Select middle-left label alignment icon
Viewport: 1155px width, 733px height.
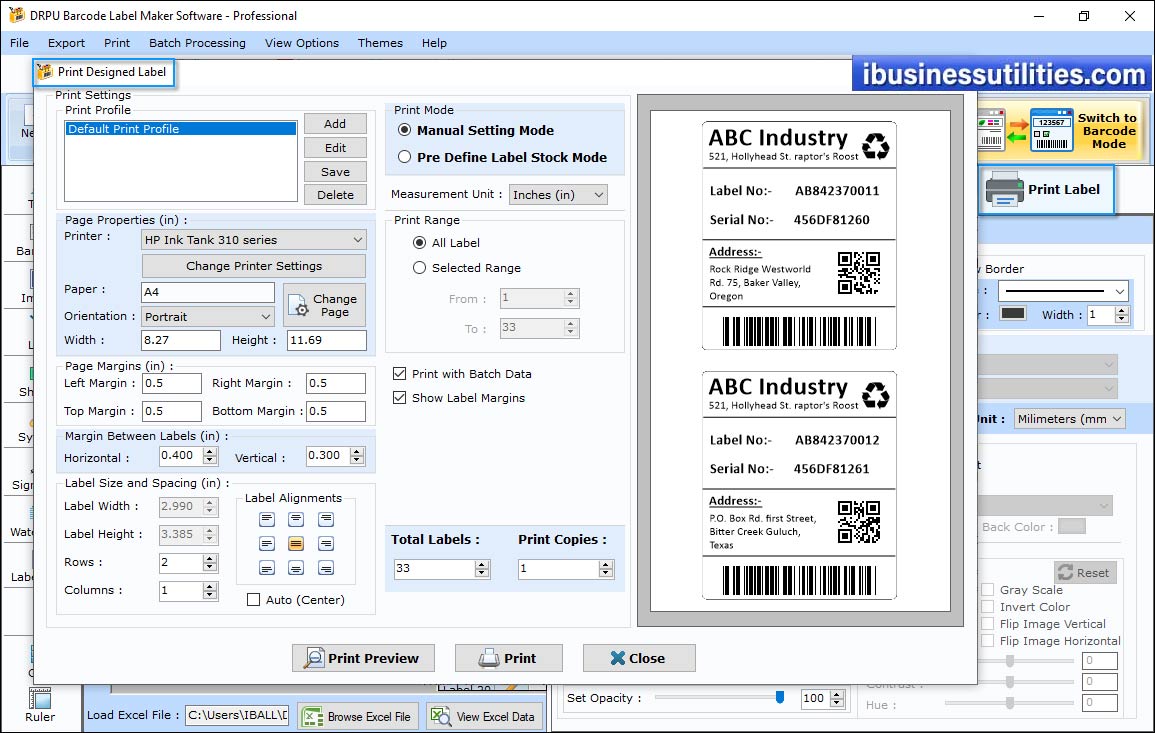267,544
